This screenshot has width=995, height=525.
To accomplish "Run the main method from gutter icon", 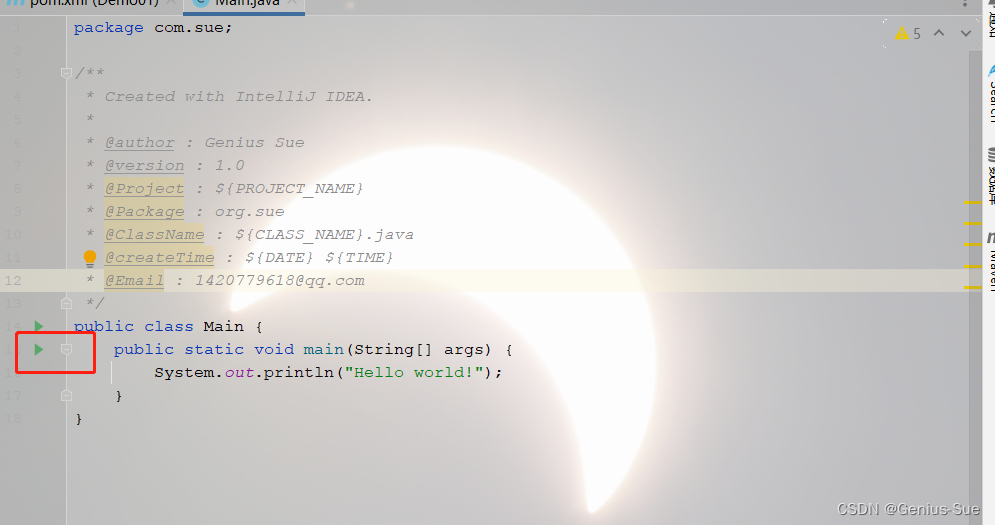I will click(x=39, y=349).
